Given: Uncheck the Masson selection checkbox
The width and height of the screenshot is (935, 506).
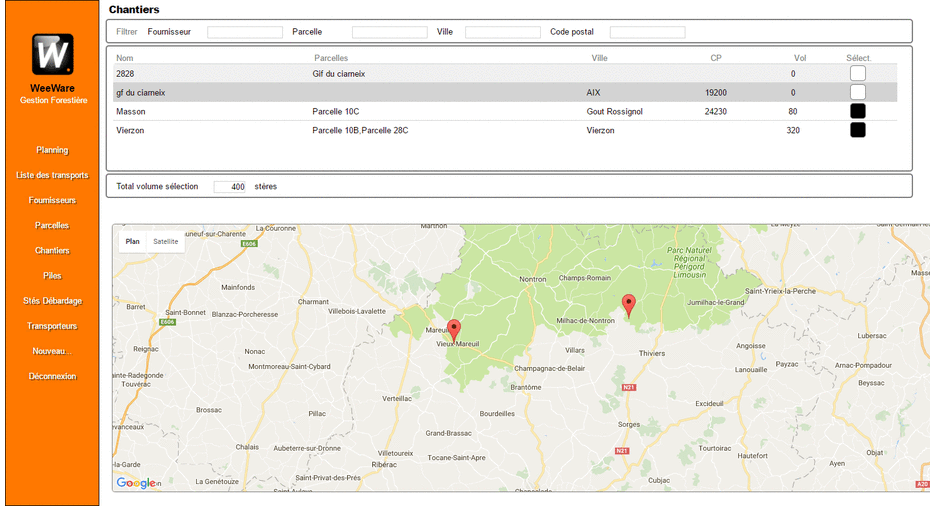Looking at the screenshot, I should (857, 111).
